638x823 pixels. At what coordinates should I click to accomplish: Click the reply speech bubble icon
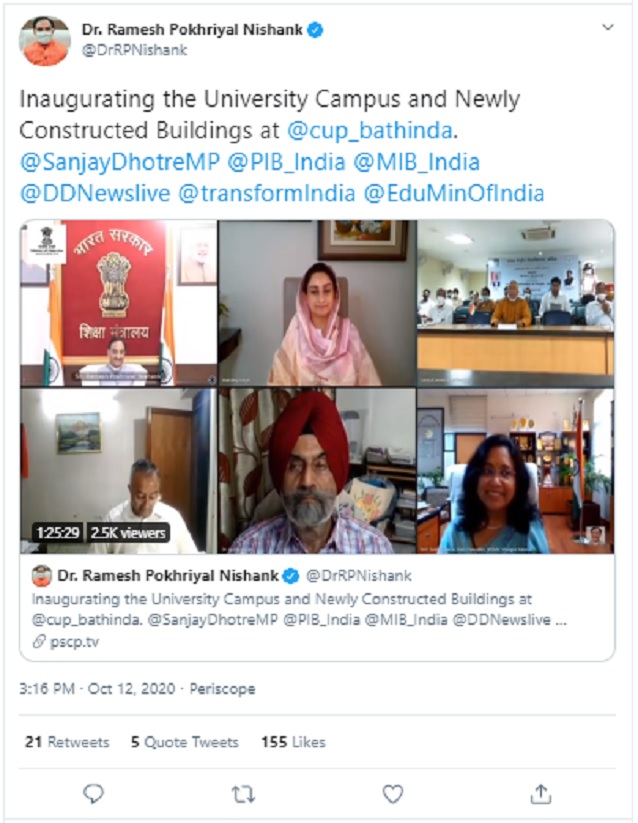pyautogui.click(x=93, y=794)
